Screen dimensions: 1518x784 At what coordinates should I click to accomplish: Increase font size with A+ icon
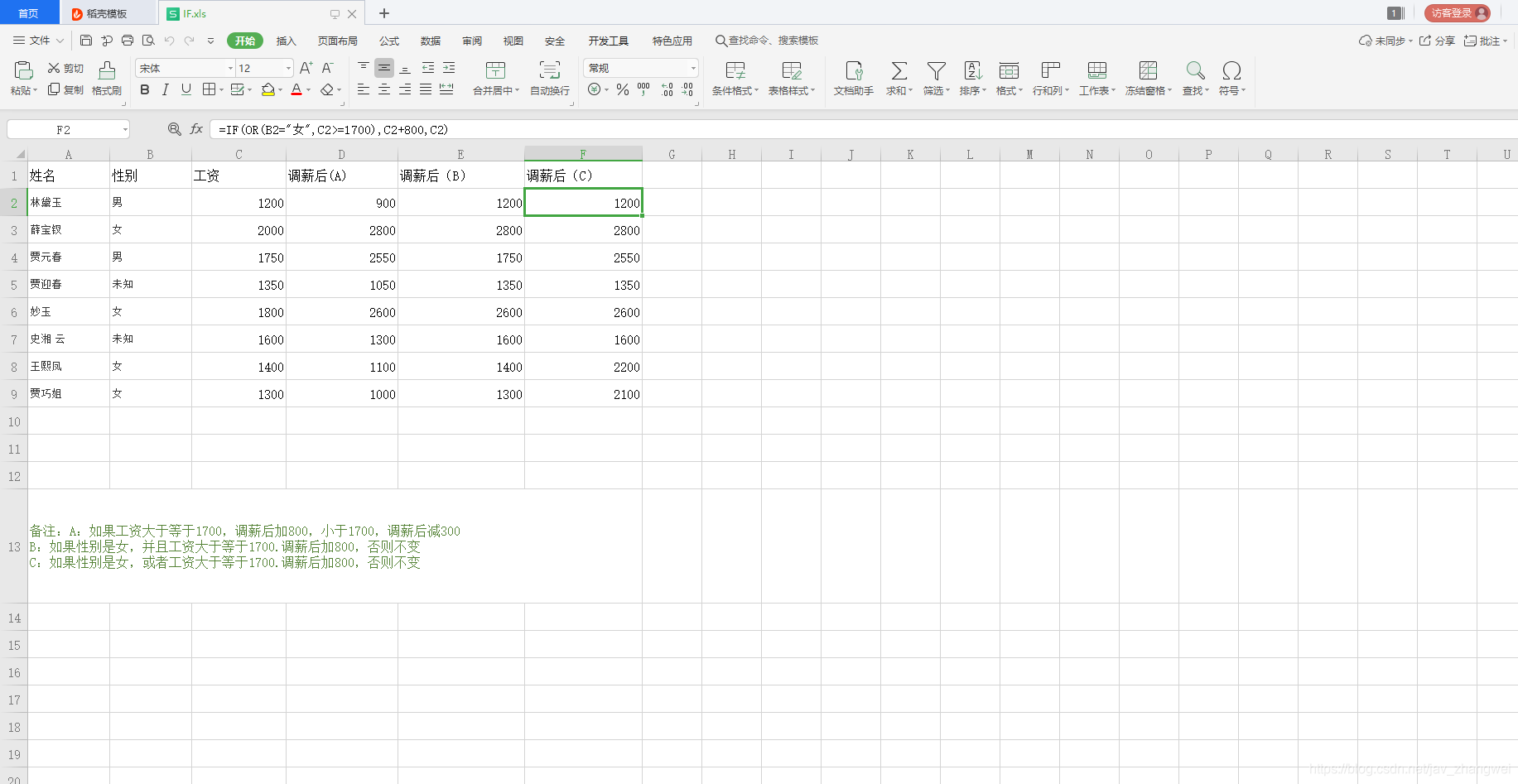pyautogui.click(x=306, y=68)
